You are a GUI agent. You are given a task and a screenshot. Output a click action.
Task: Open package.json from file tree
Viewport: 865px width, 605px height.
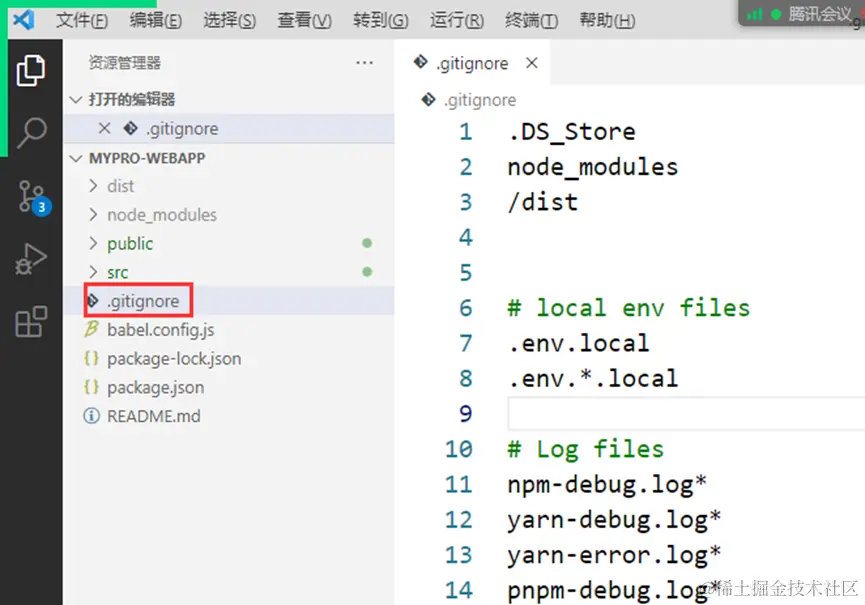(156, 387)
